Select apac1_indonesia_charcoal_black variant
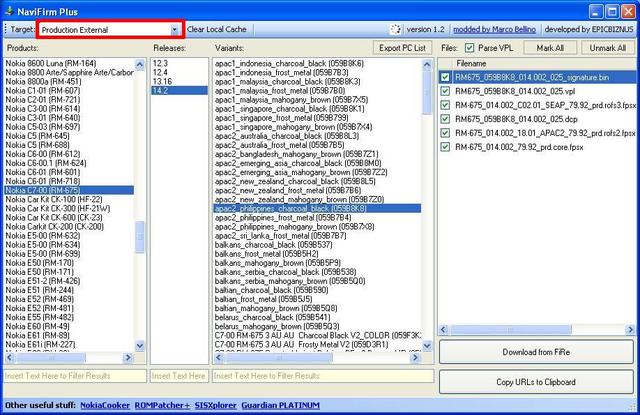This screenshot has height=415, width=640. [317, 63]
